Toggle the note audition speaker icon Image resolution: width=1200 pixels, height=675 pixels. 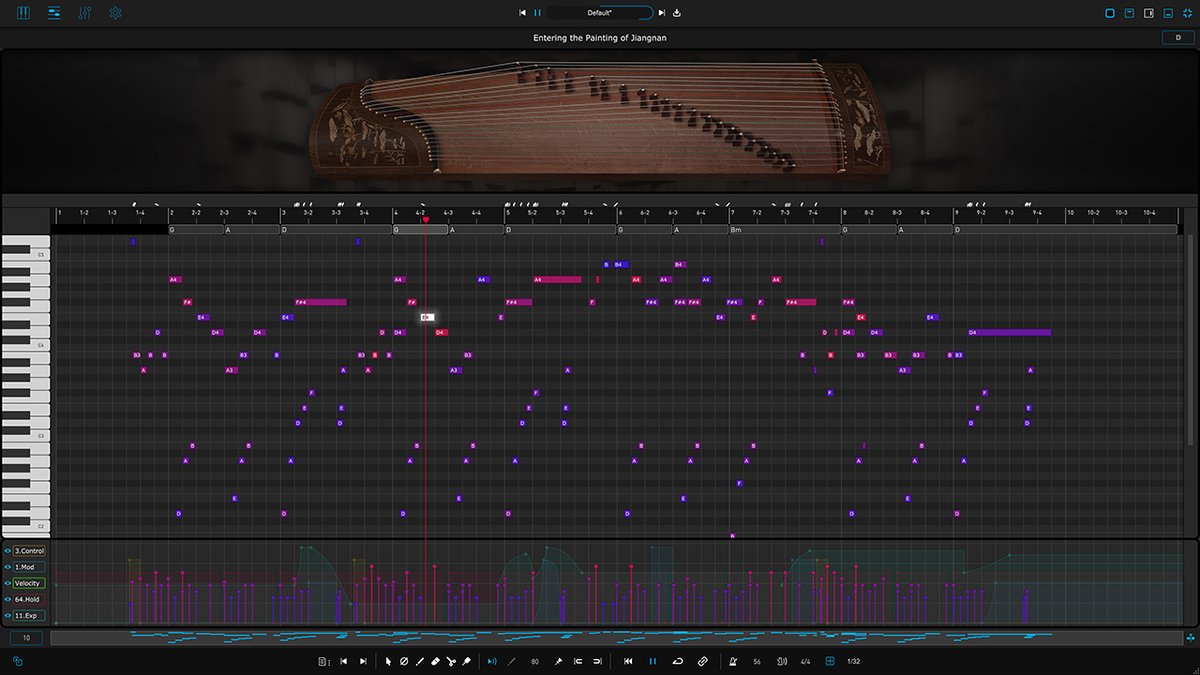coord(491,661)
